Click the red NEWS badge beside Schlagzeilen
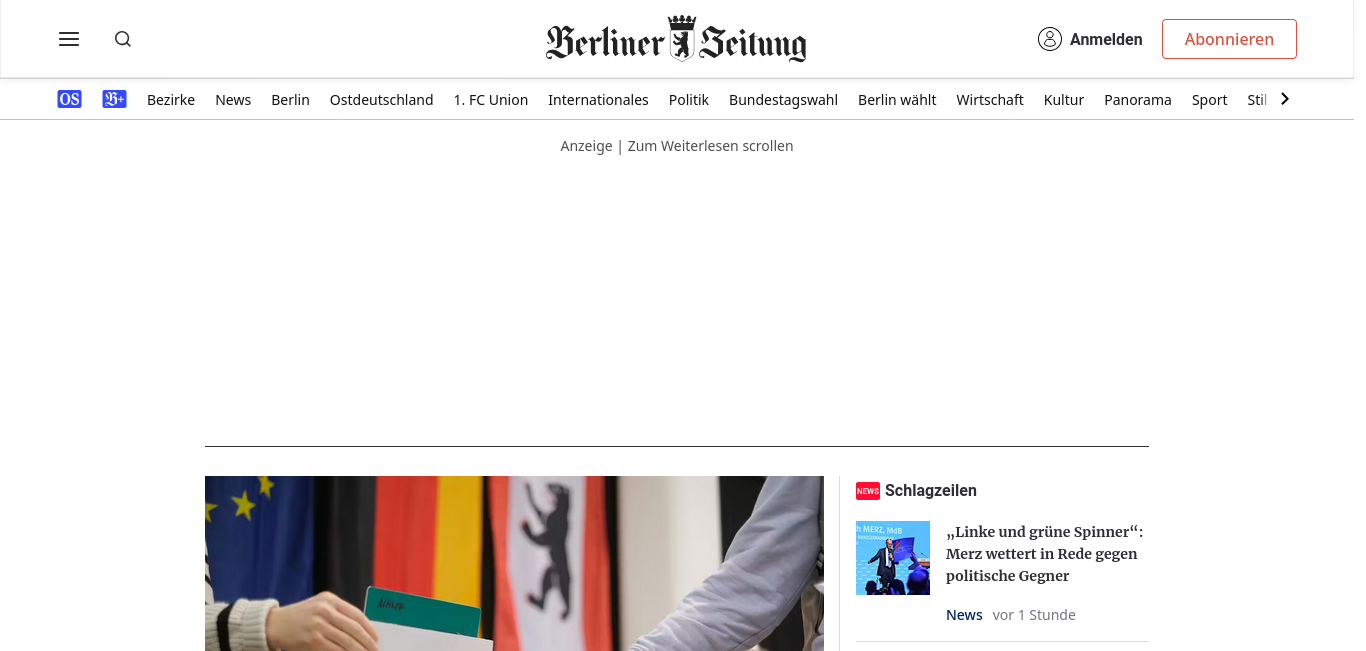Image resolution: width=1366 pixels, height=651 pixels. point(867,491)
